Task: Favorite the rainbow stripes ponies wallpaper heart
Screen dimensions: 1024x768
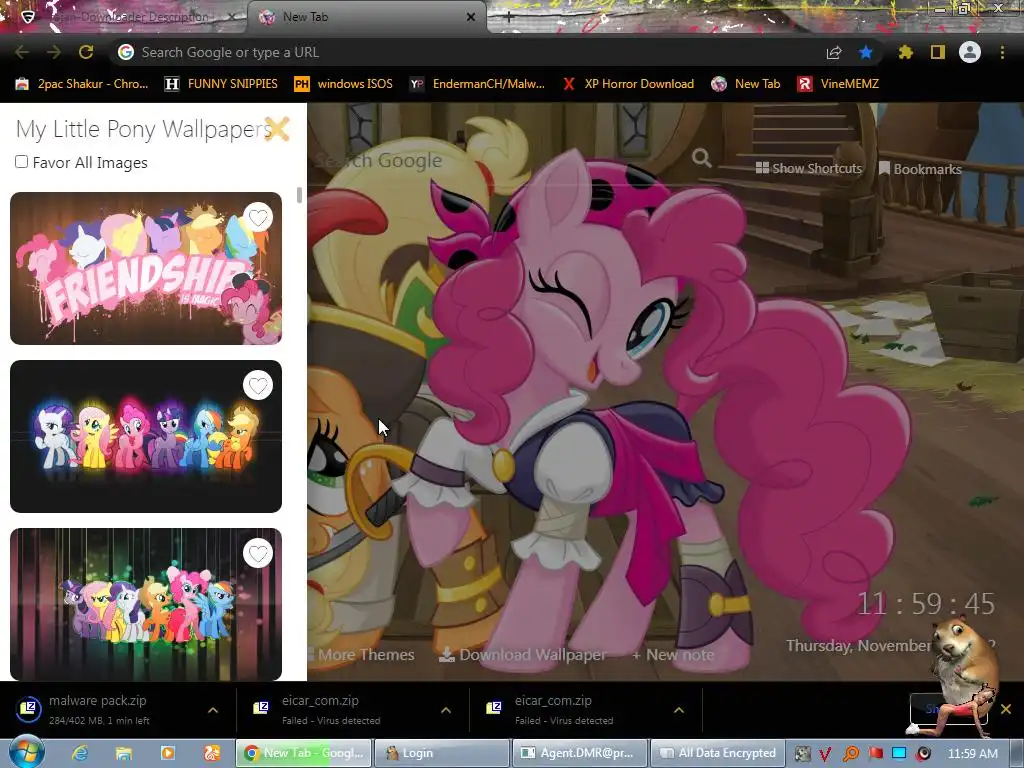Action: pos(258,554)
